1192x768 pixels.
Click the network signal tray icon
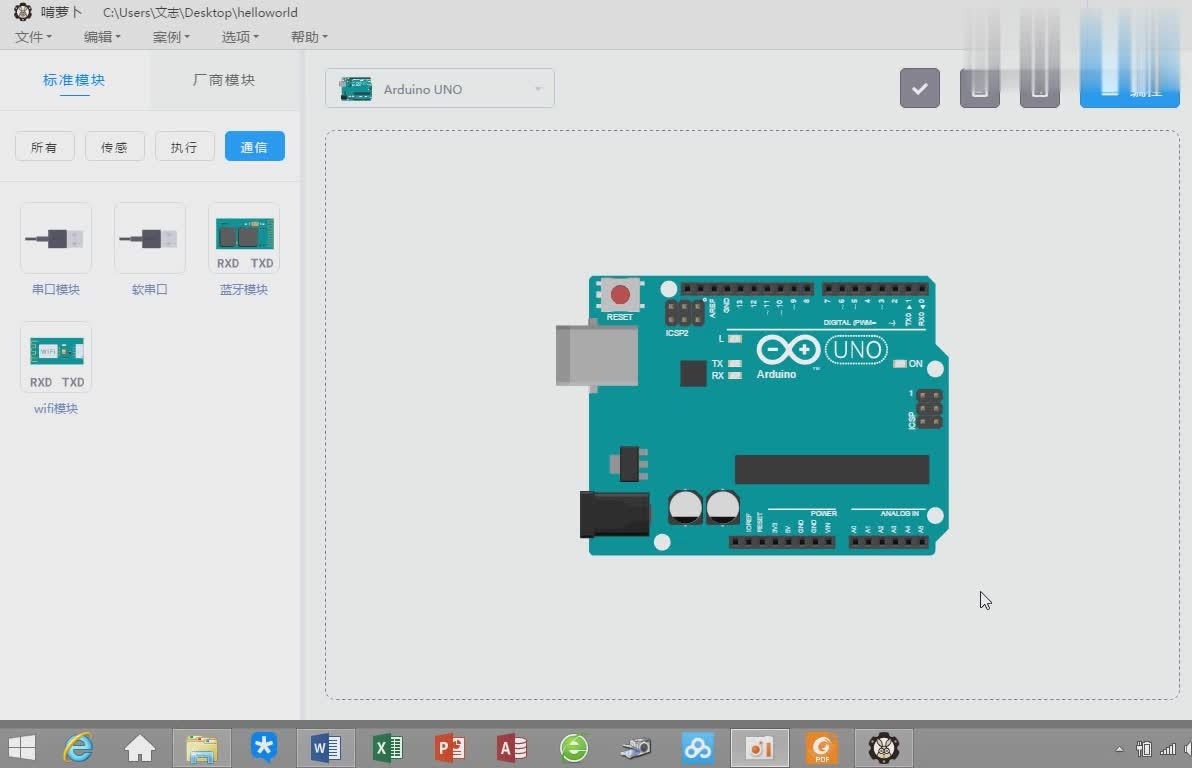coord(1168,749)
